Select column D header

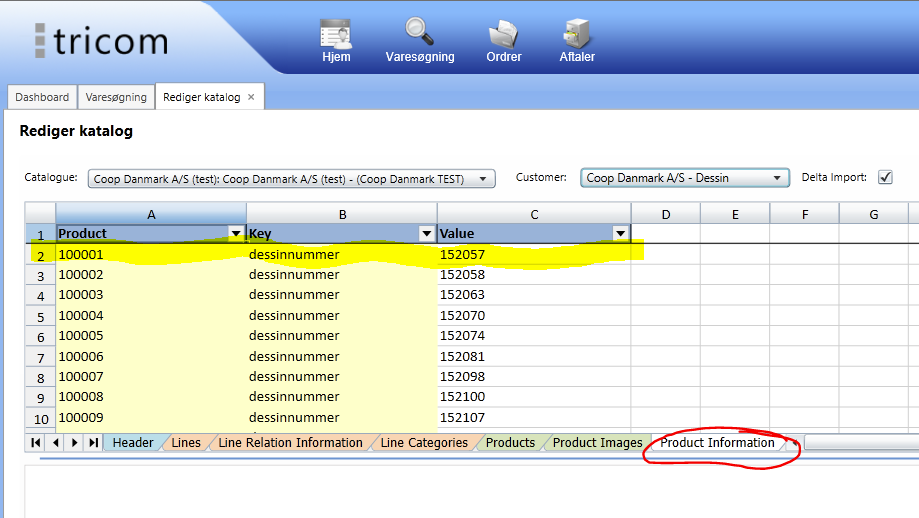(666, 214)
